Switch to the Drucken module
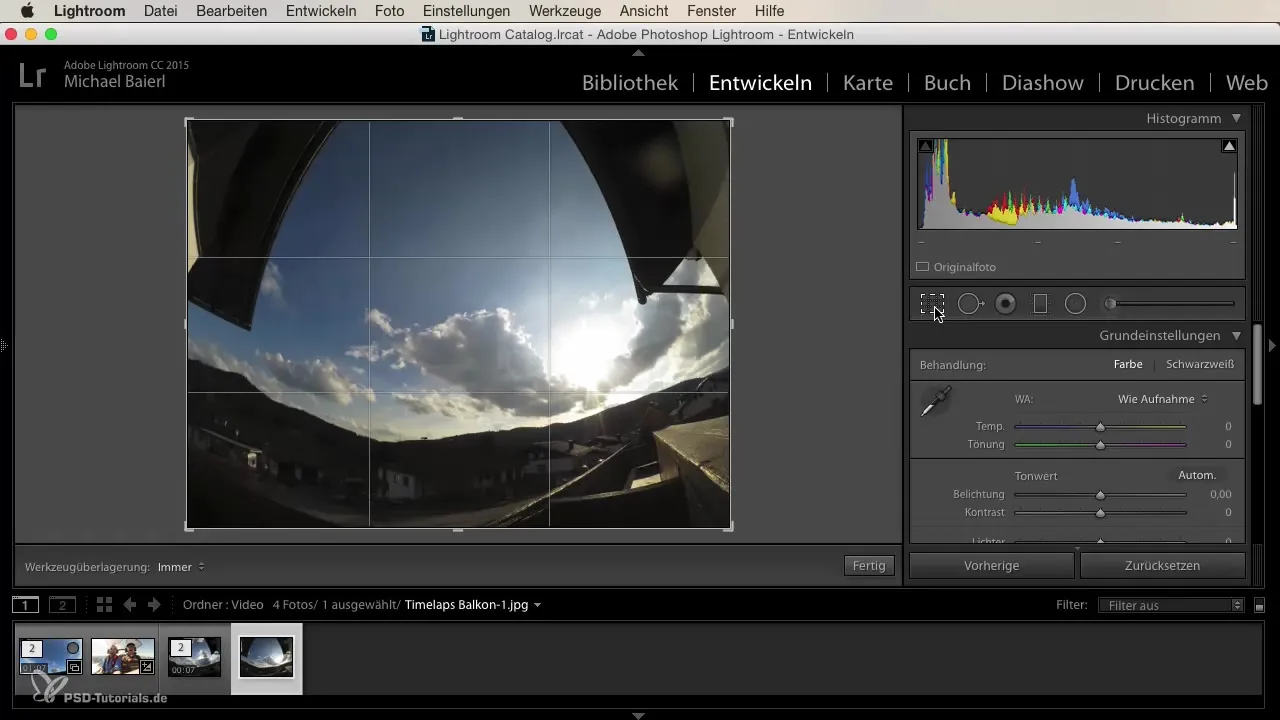The height and width of the screenshot is (720, 1280). 1154,83
